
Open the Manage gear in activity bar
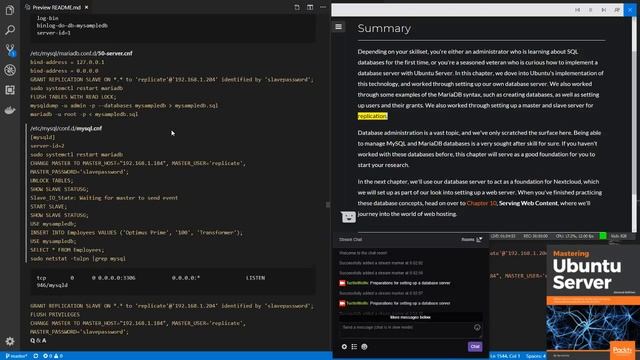pos(10,341)
